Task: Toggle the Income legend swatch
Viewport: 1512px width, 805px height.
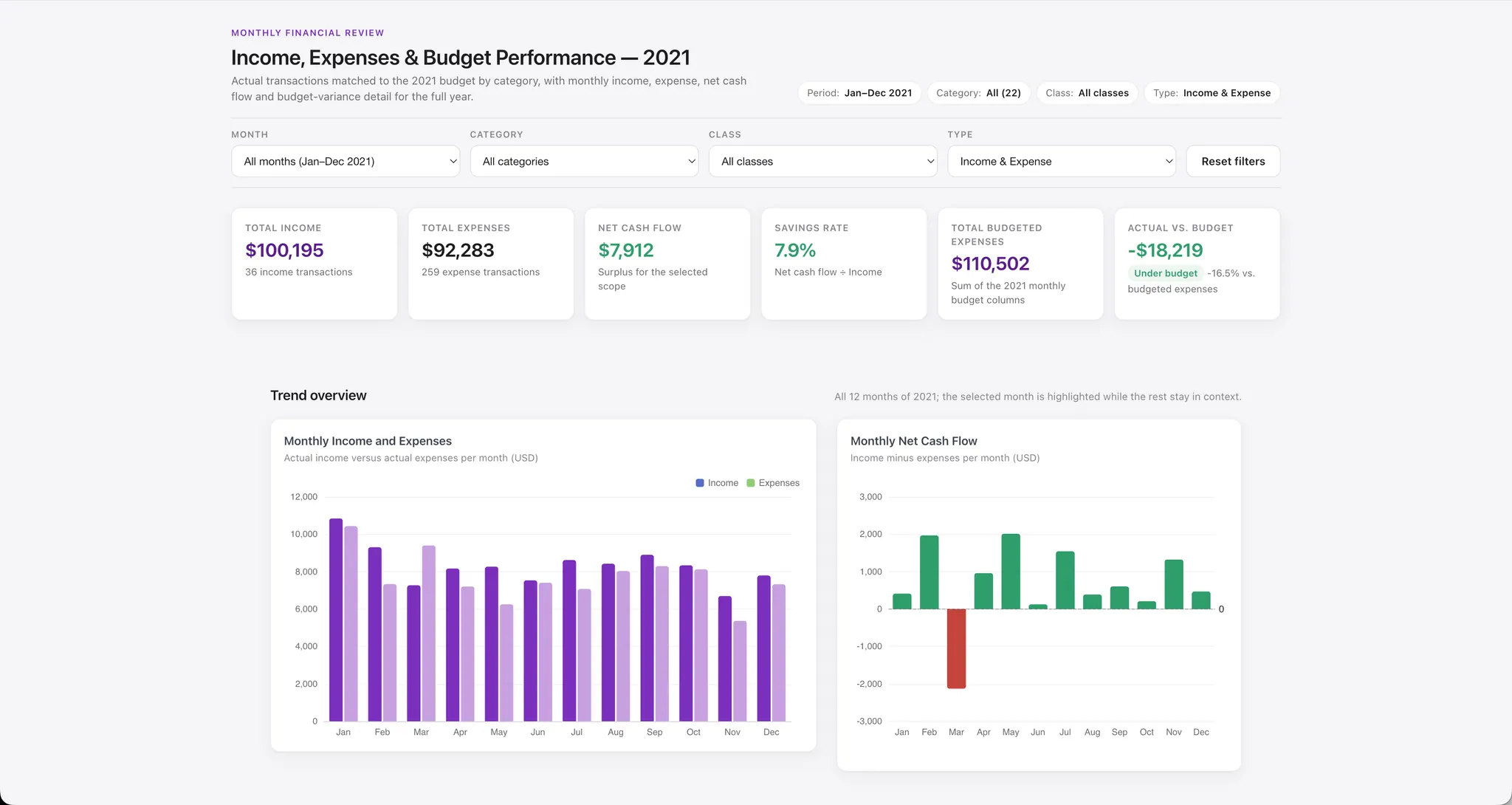Action: point(700,483)
